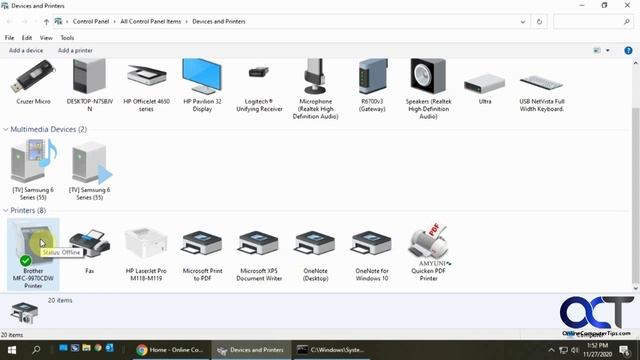Select the R6700v3 Gateway device

pyautogui.click(x=372, y=85)
